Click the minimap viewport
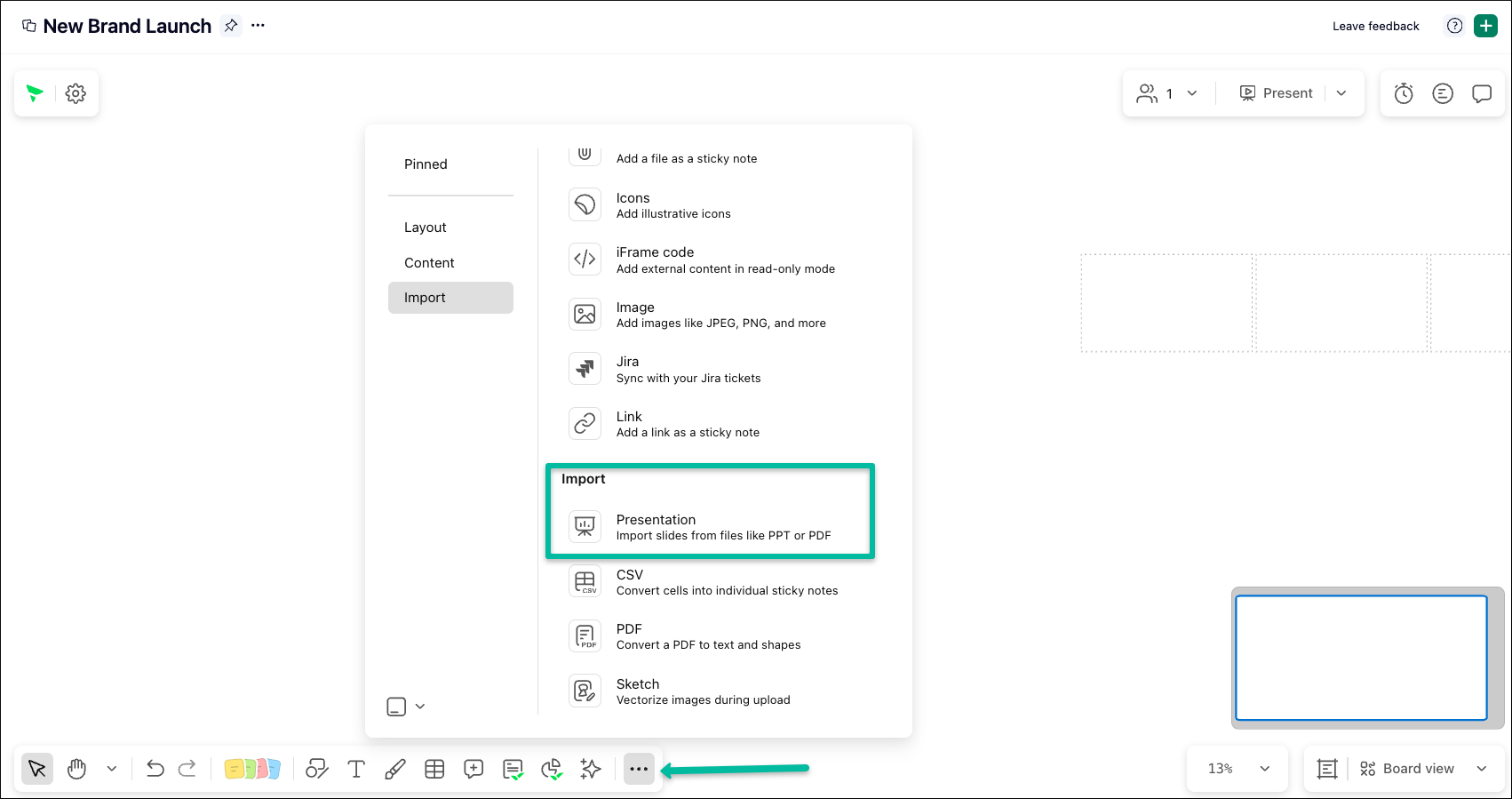The image size is (1512, 799). click(x=1361, y=658)
